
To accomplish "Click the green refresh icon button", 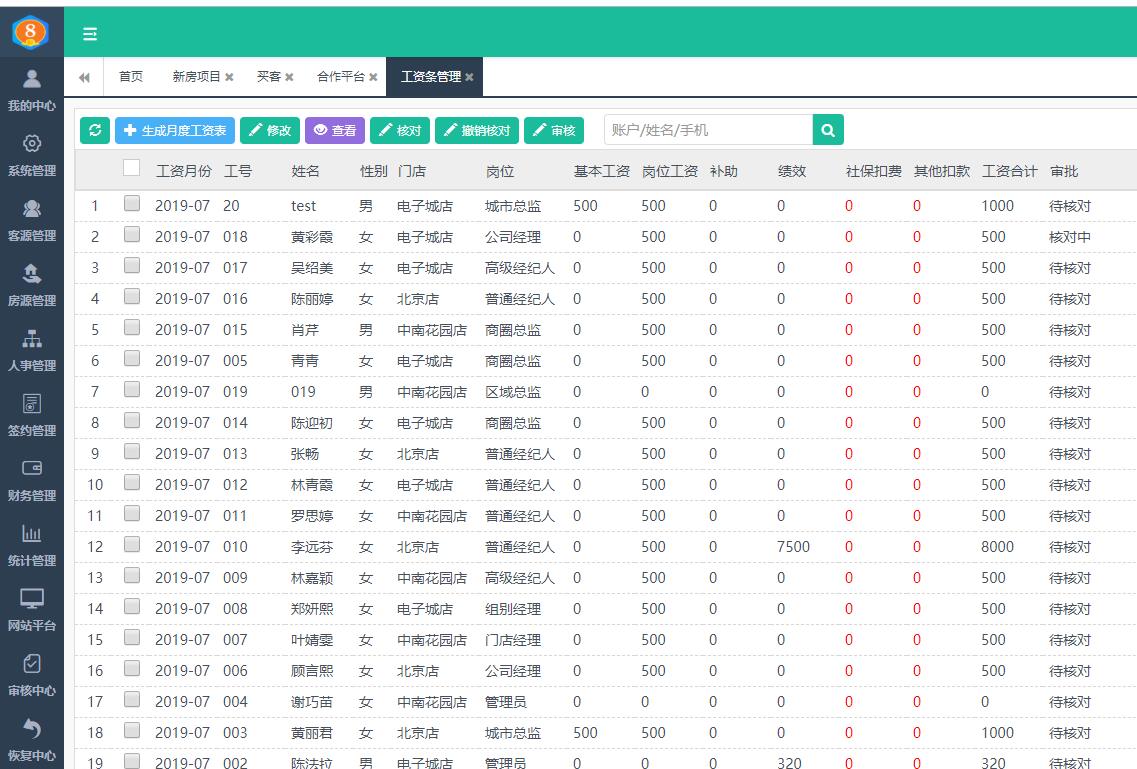I will click(x=94, y=130).
